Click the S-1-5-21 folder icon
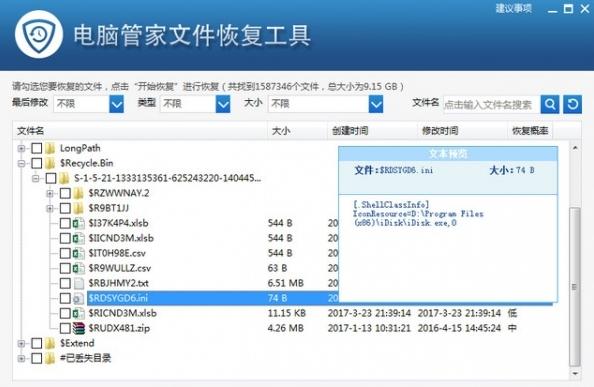The height and width of the screenshot is (387, 594). coord(64,178)
